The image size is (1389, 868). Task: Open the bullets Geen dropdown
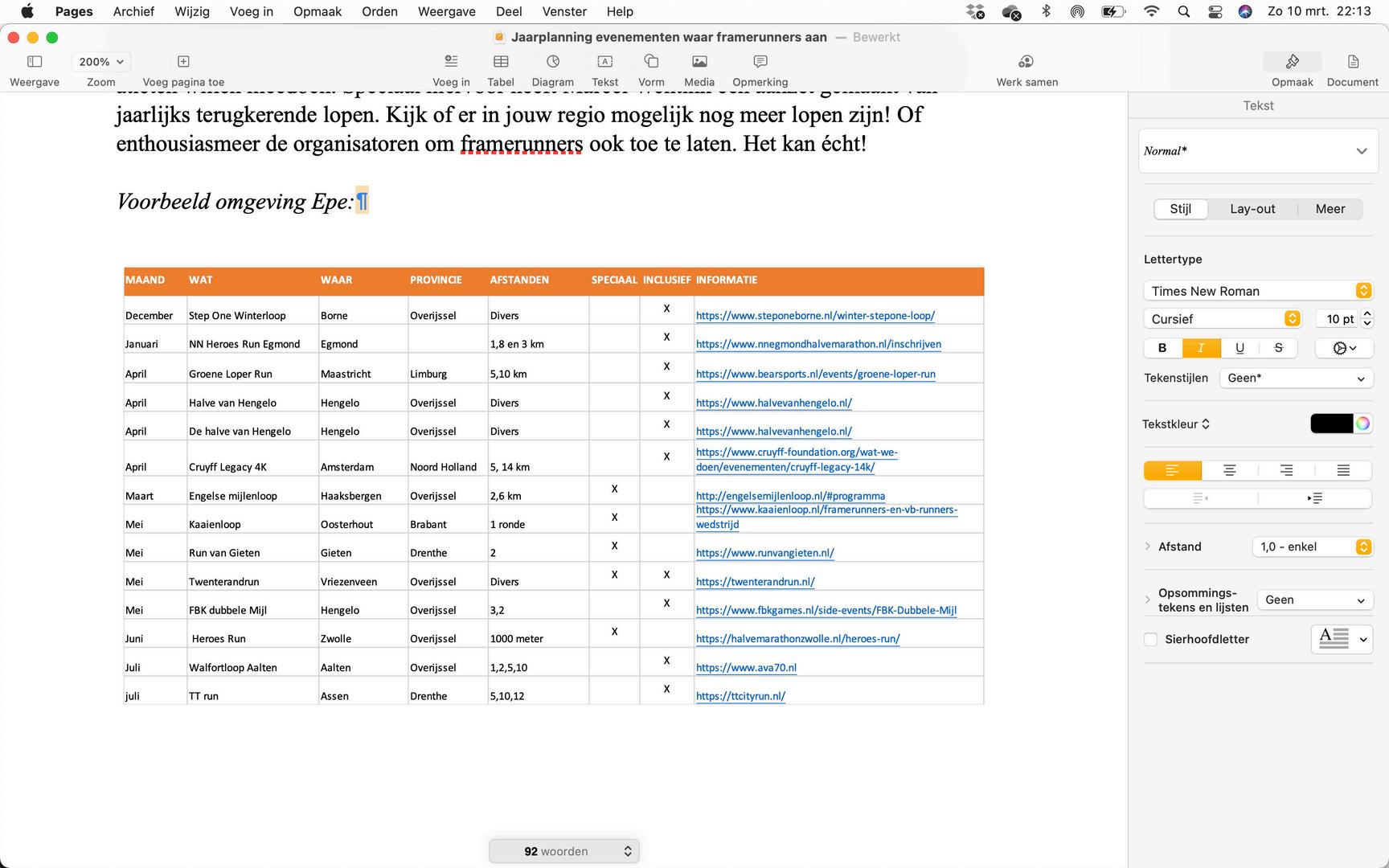point(1314,600)
